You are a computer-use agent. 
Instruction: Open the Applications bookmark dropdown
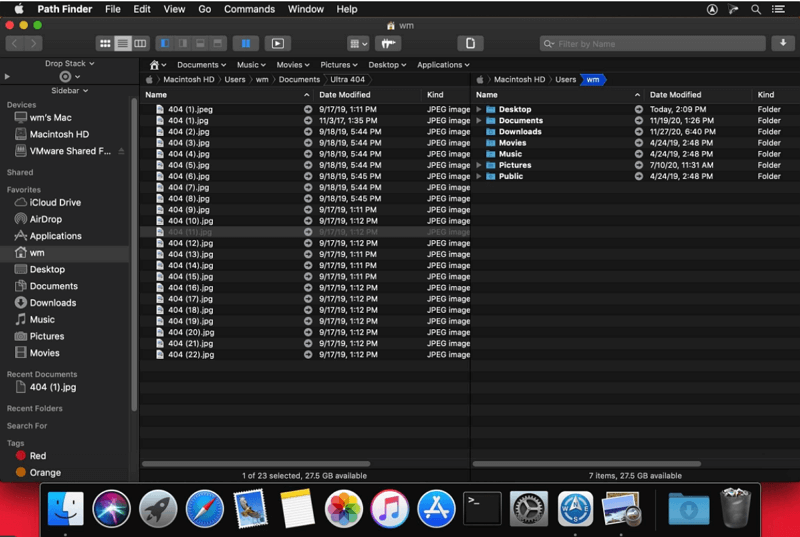443,65
